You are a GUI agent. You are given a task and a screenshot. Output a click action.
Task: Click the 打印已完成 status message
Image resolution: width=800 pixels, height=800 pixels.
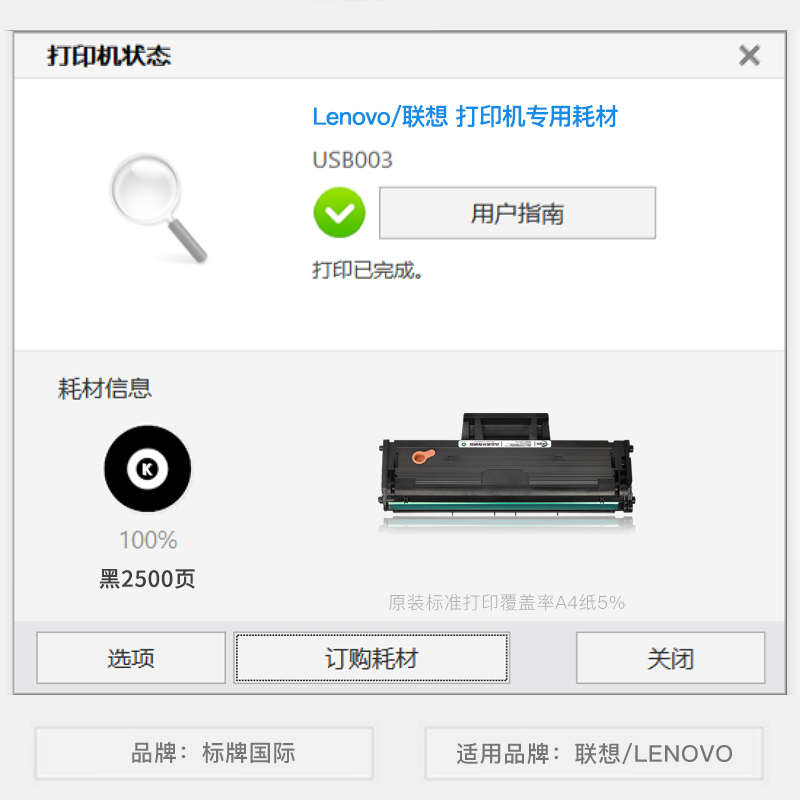[367, 270]
